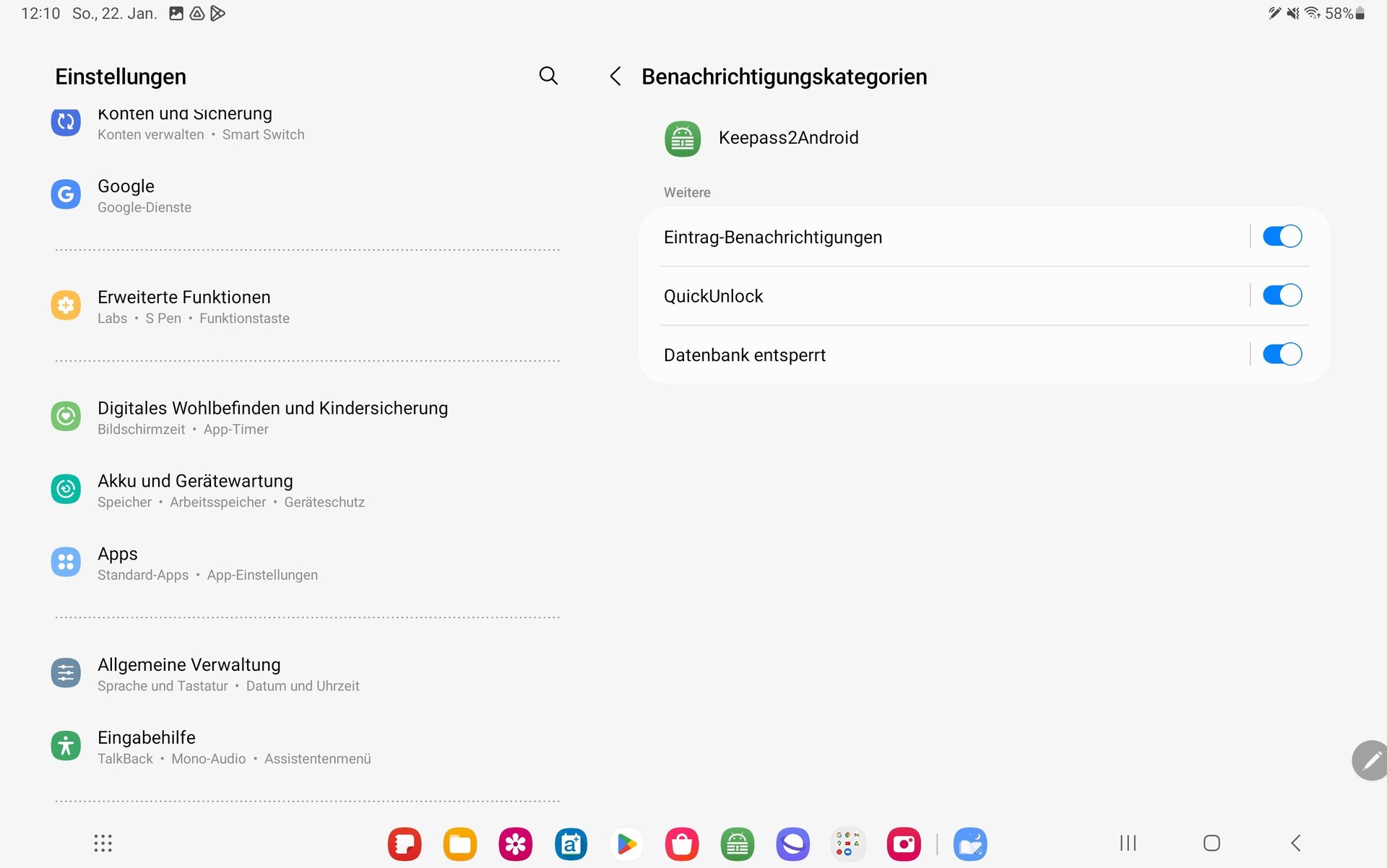Tap the Google Drive notification icon
Viewport: 1387px width, 868px height.
pos(196,13)
